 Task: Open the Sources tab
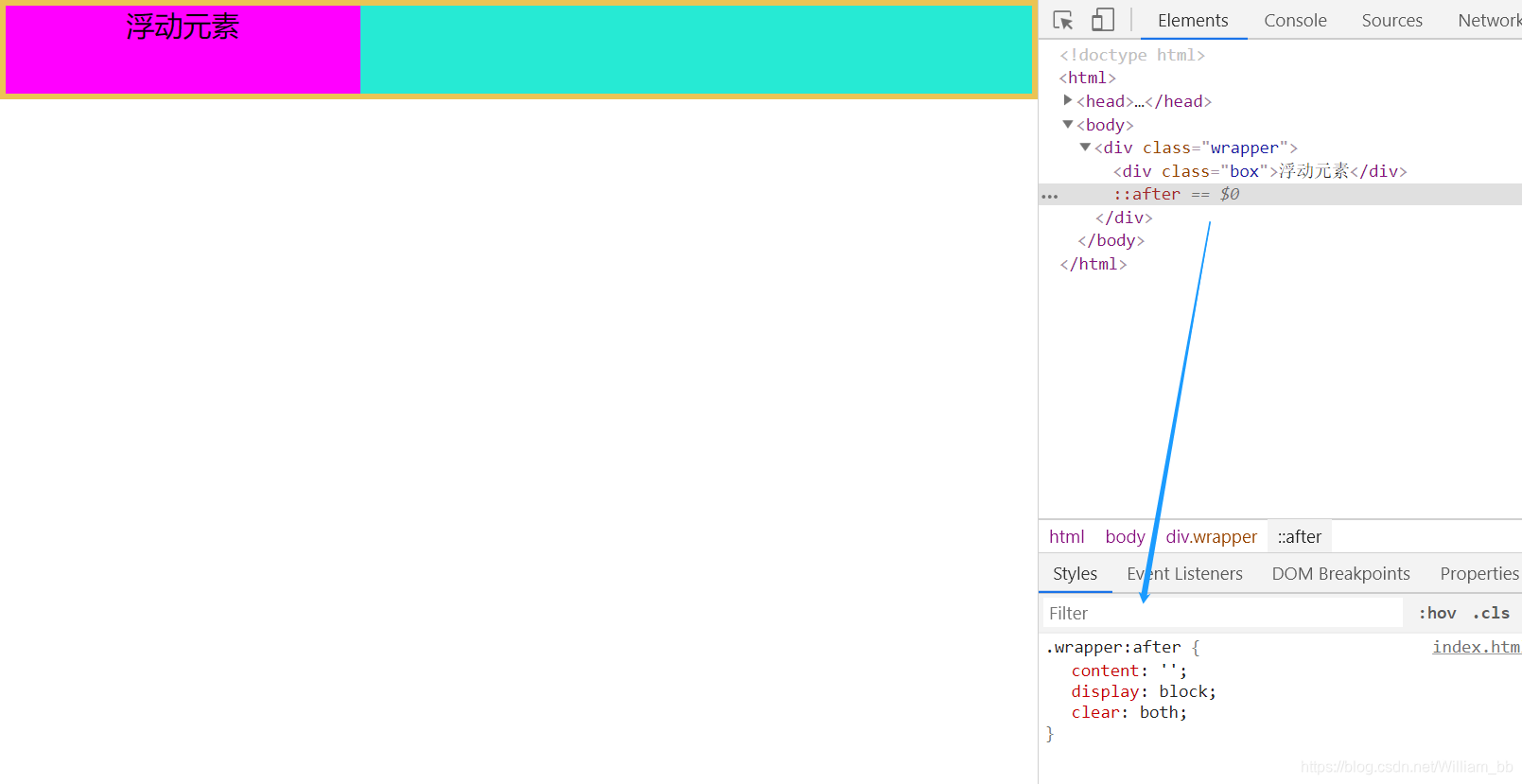tap(1391, 20)
